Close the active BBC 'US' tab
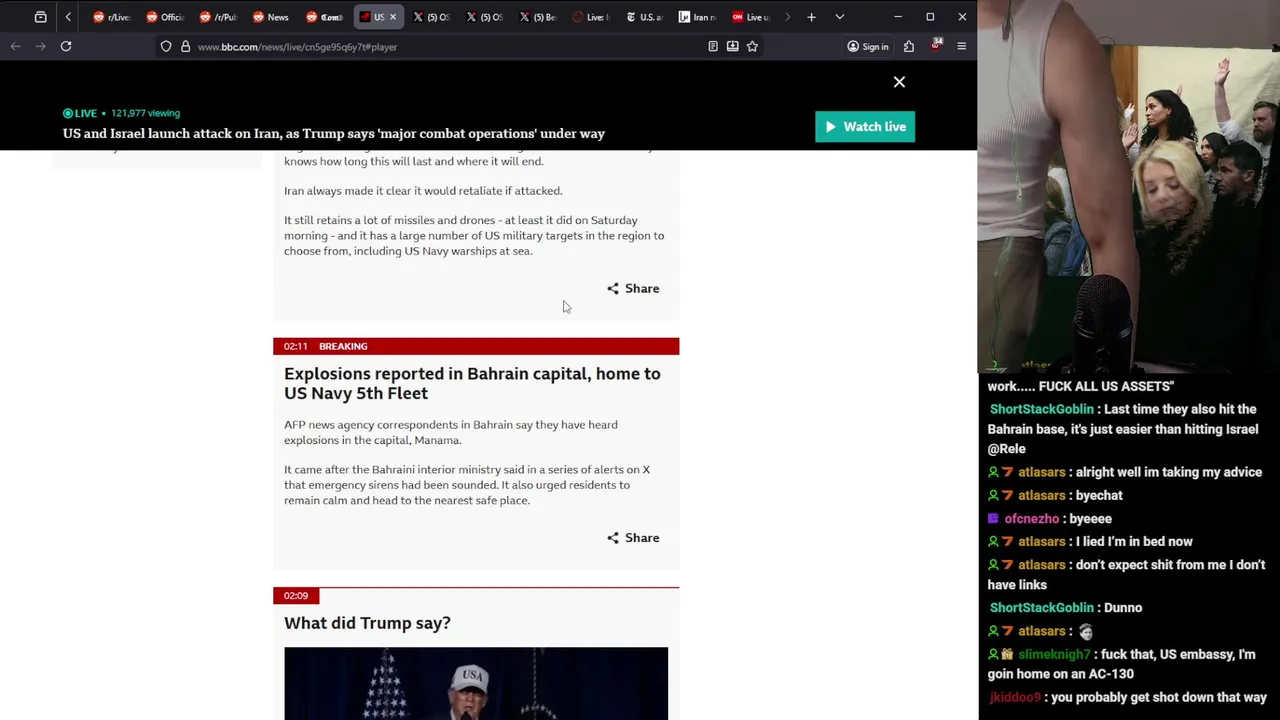The height and width of the screenshot is (720, 1280). click(x=392, y=17)
